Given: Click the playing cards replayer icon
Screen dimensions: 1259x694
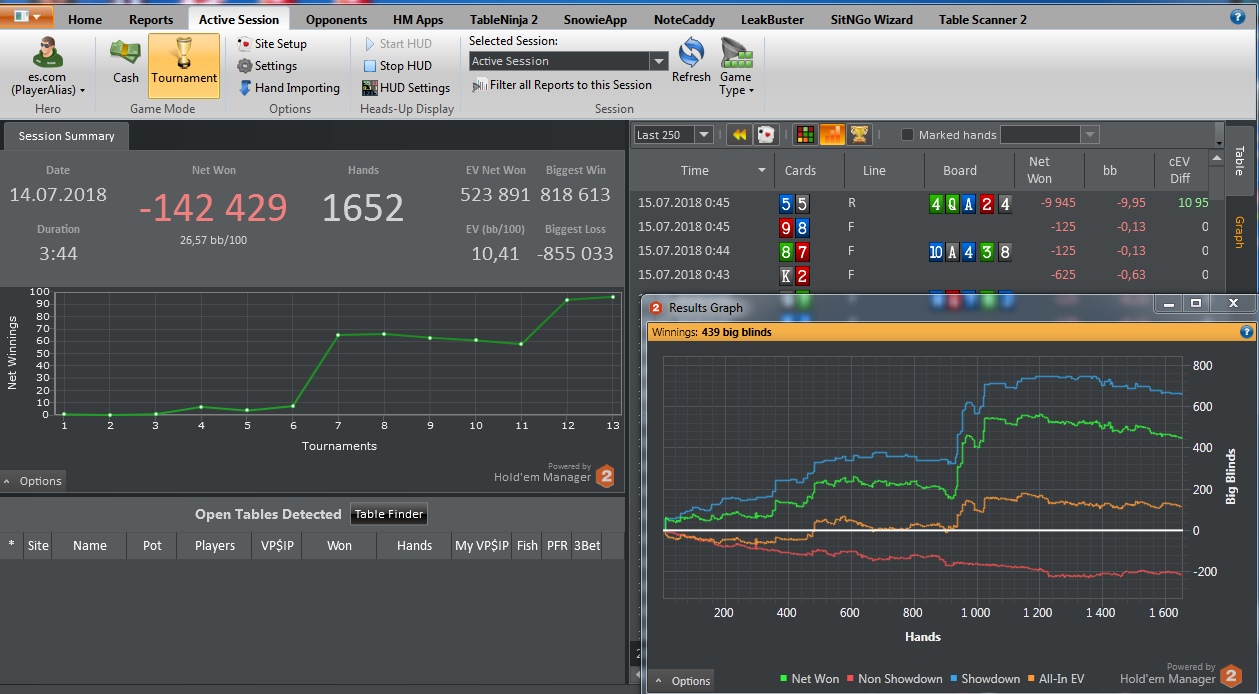Looking at the screenshot, I should (765, 135).
